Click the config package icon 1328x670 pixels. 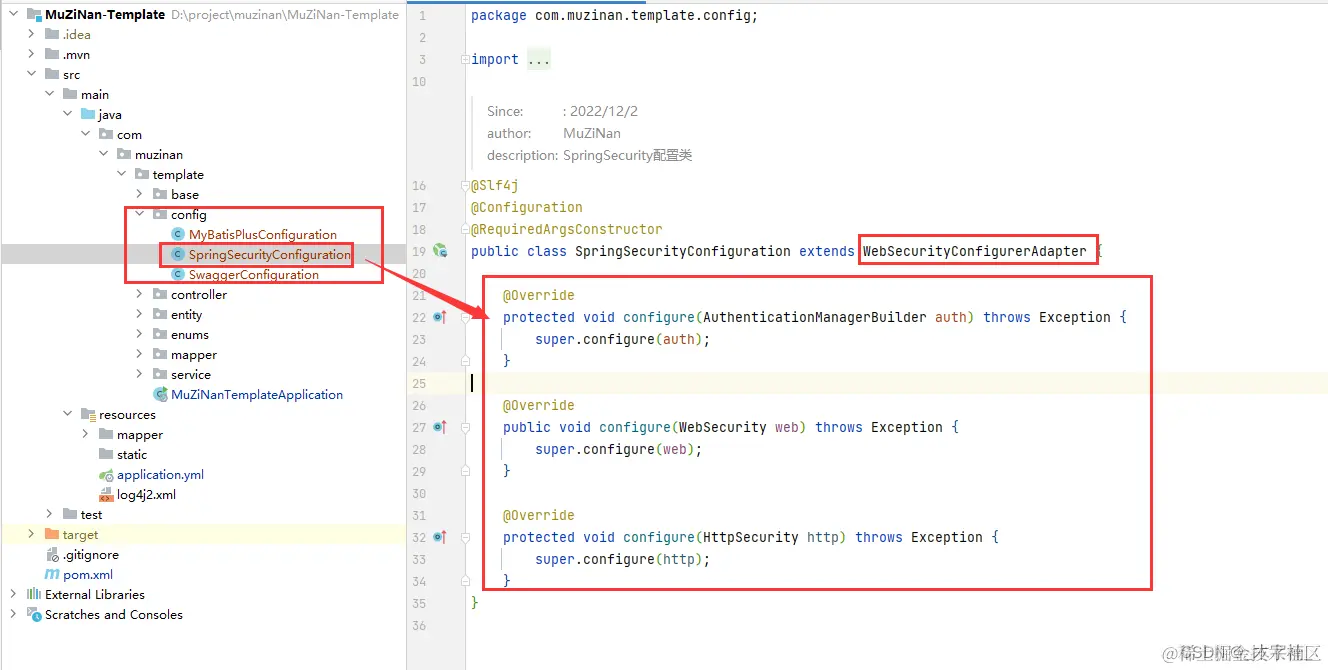point(160,215)
